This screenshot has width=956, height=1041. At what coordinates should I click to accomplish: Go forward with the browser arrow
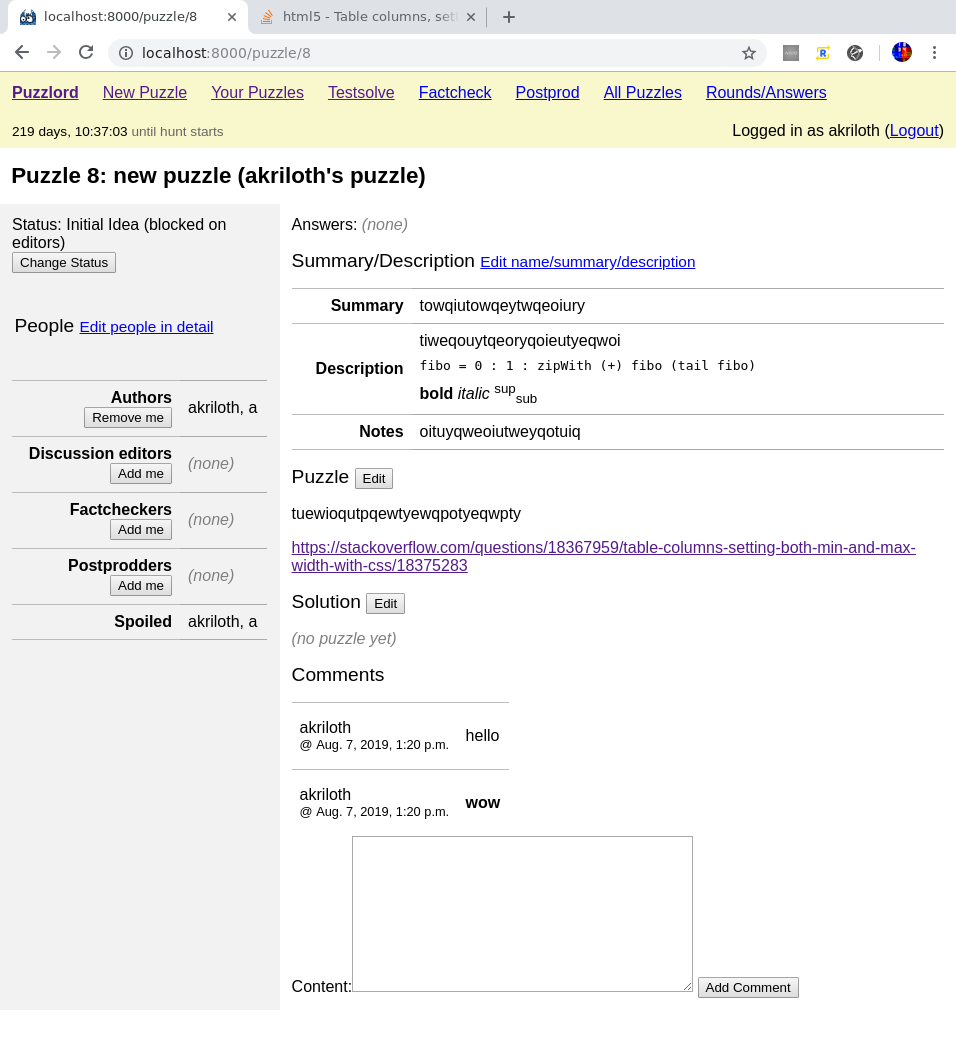click(54, 52)
